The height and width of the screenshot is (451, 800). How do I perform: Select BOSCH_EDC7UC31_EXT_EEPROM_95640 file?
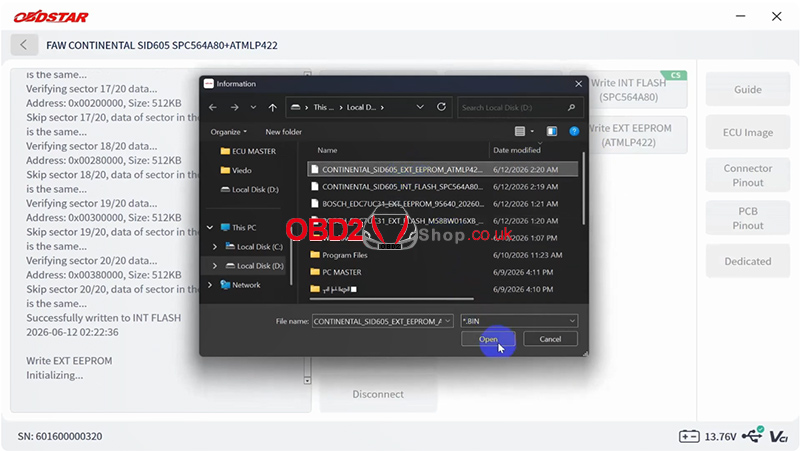pos(443,204)
